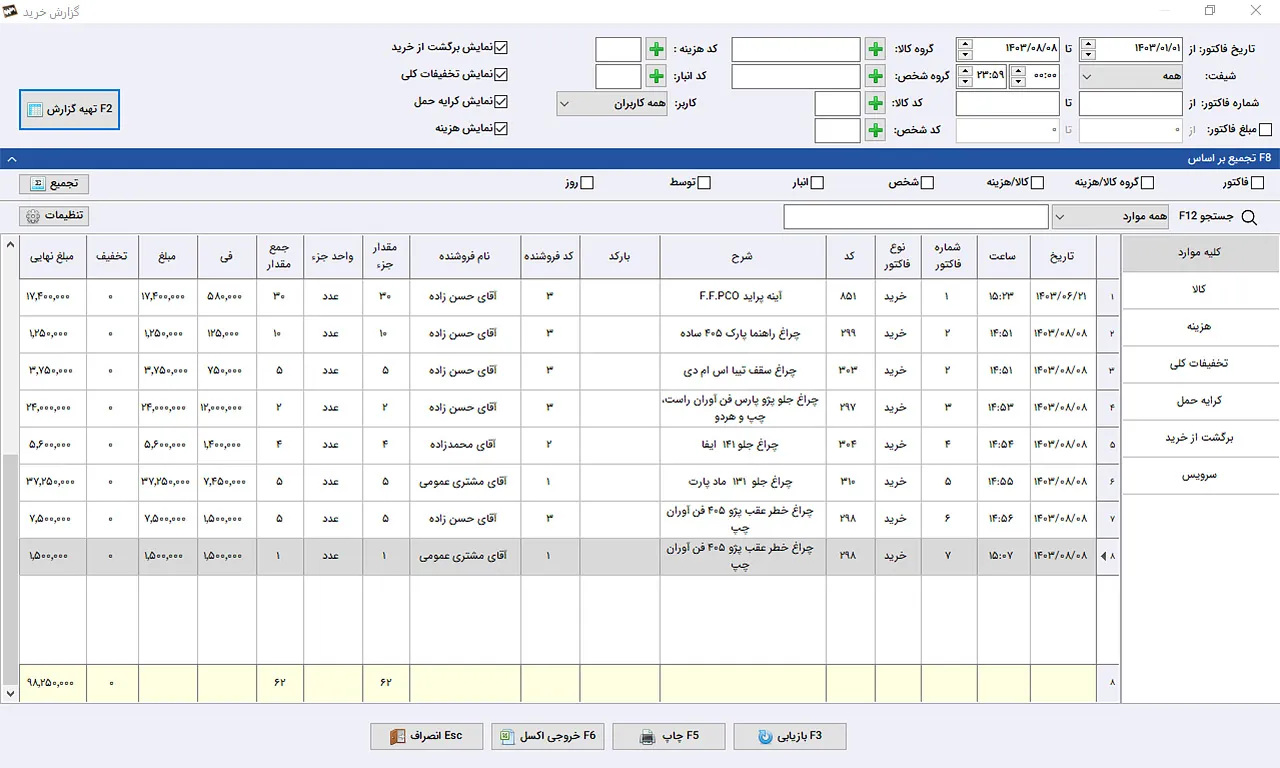Open تنظیمات settings gear button
1280x768 pixels.
click(x=54, y=216)
